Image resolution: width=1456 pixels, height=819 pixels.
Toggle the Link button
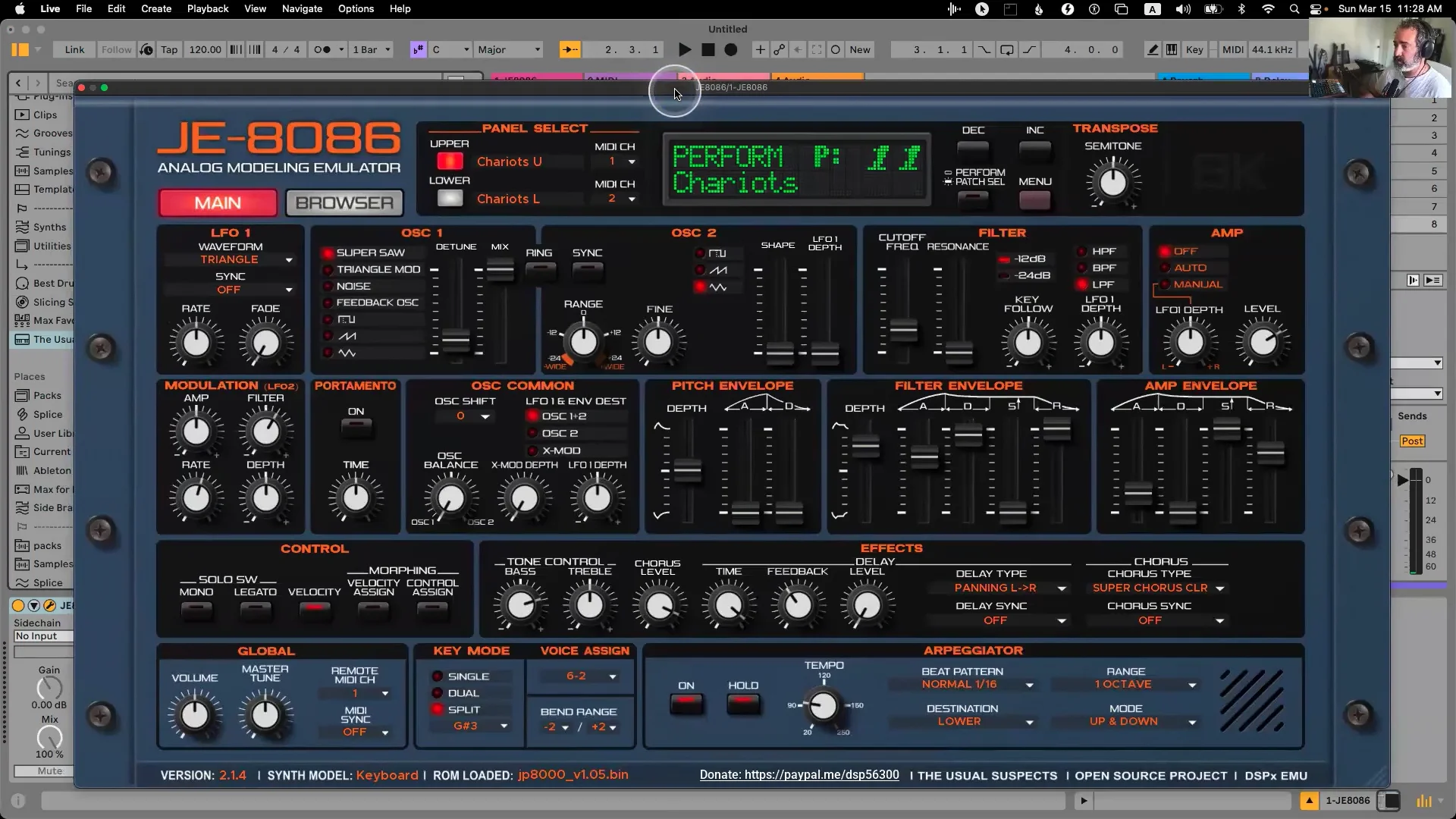coord(75,50)
